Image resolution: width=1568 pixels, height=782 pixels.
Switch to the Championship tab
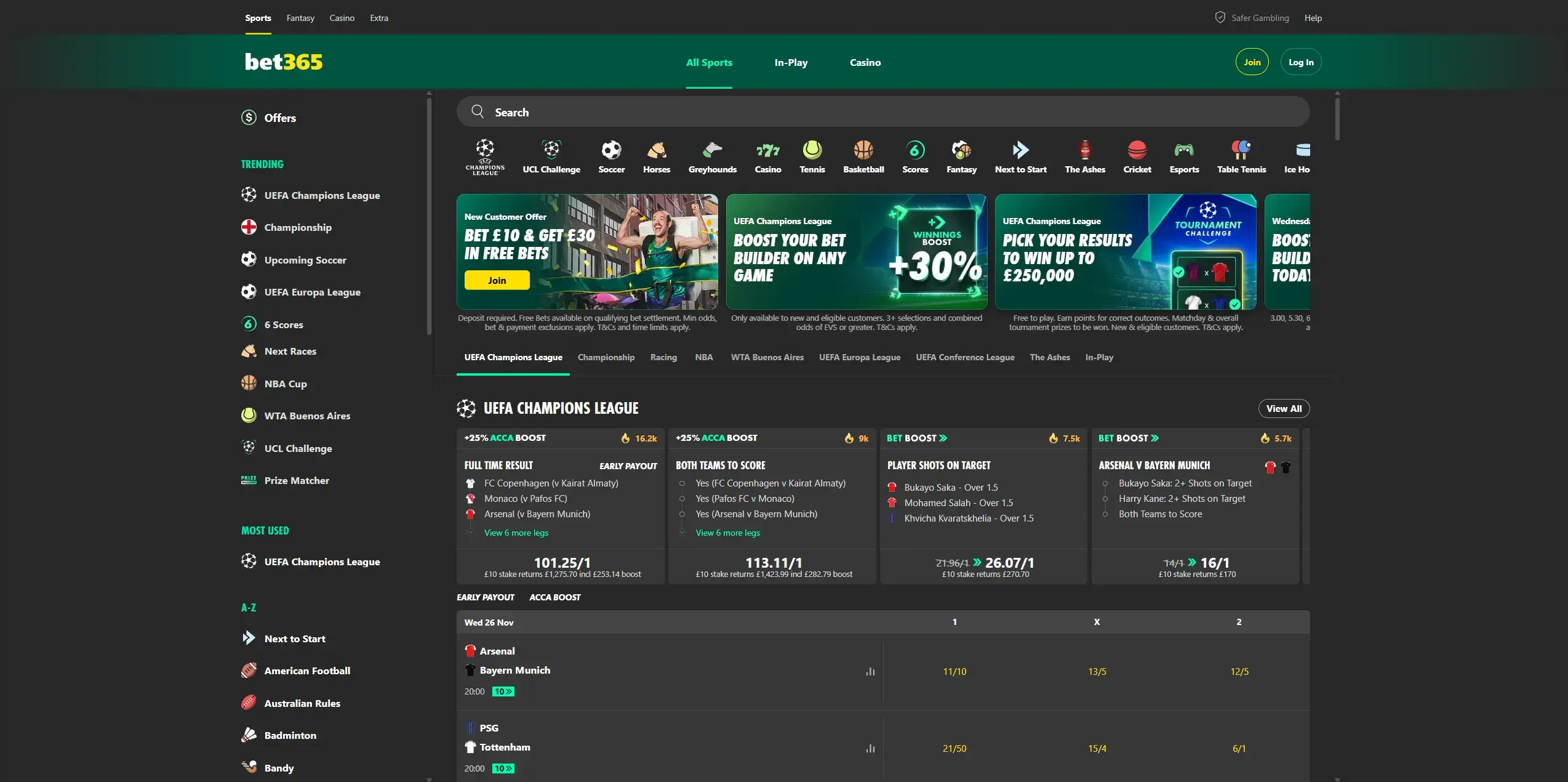[606, 357]
